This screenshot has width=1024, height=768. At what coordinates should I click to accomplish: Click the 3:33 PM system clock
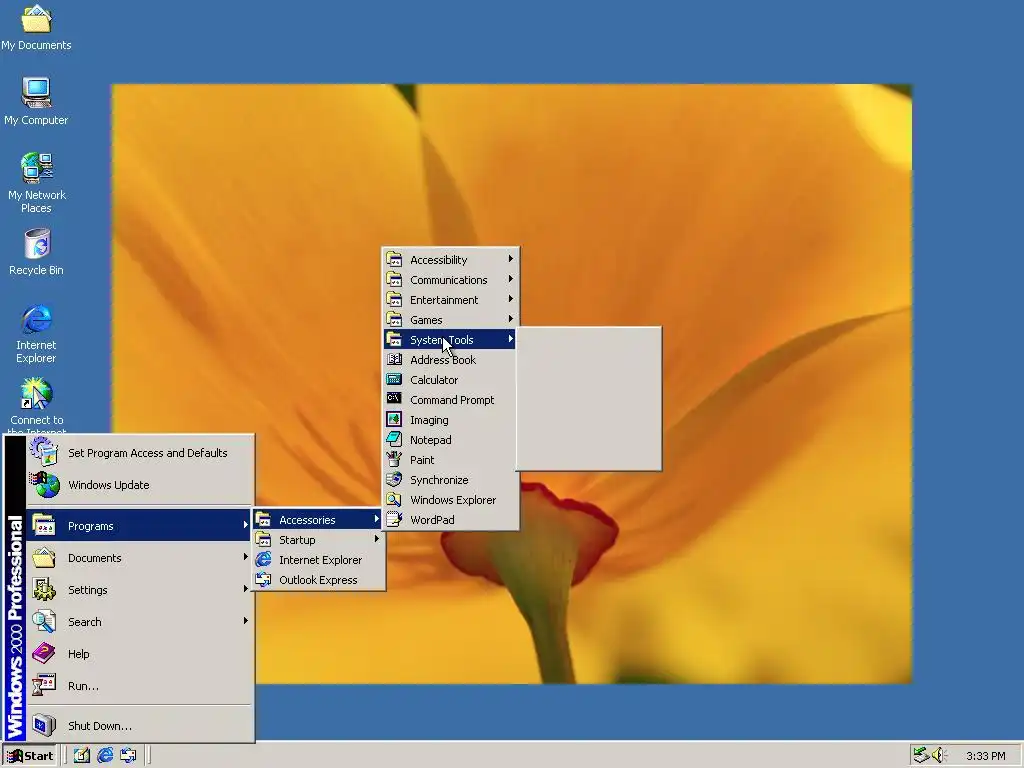[985, 756]
